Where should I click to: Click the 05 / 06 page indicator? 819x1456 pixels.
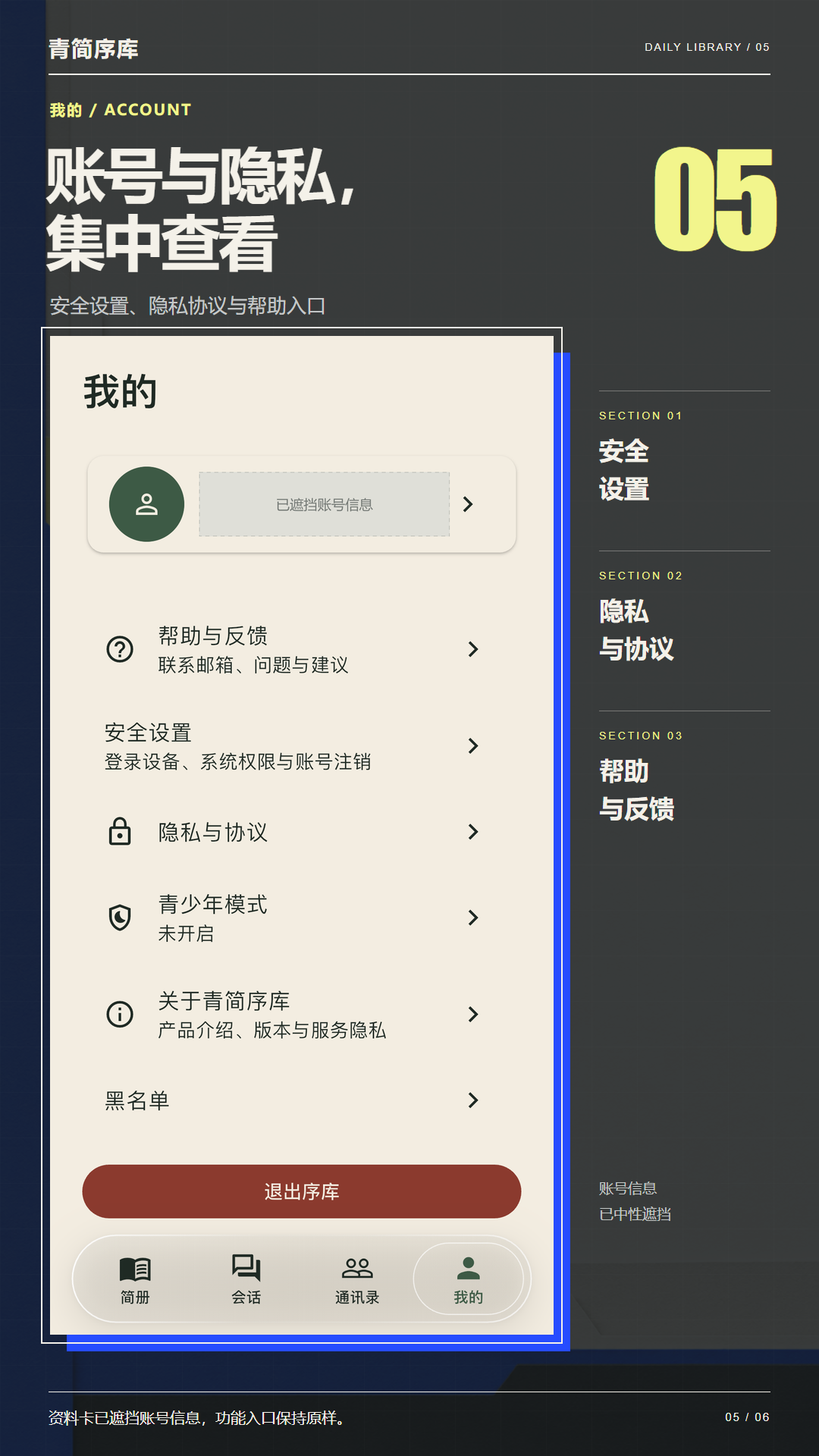tap(747, 1417)
